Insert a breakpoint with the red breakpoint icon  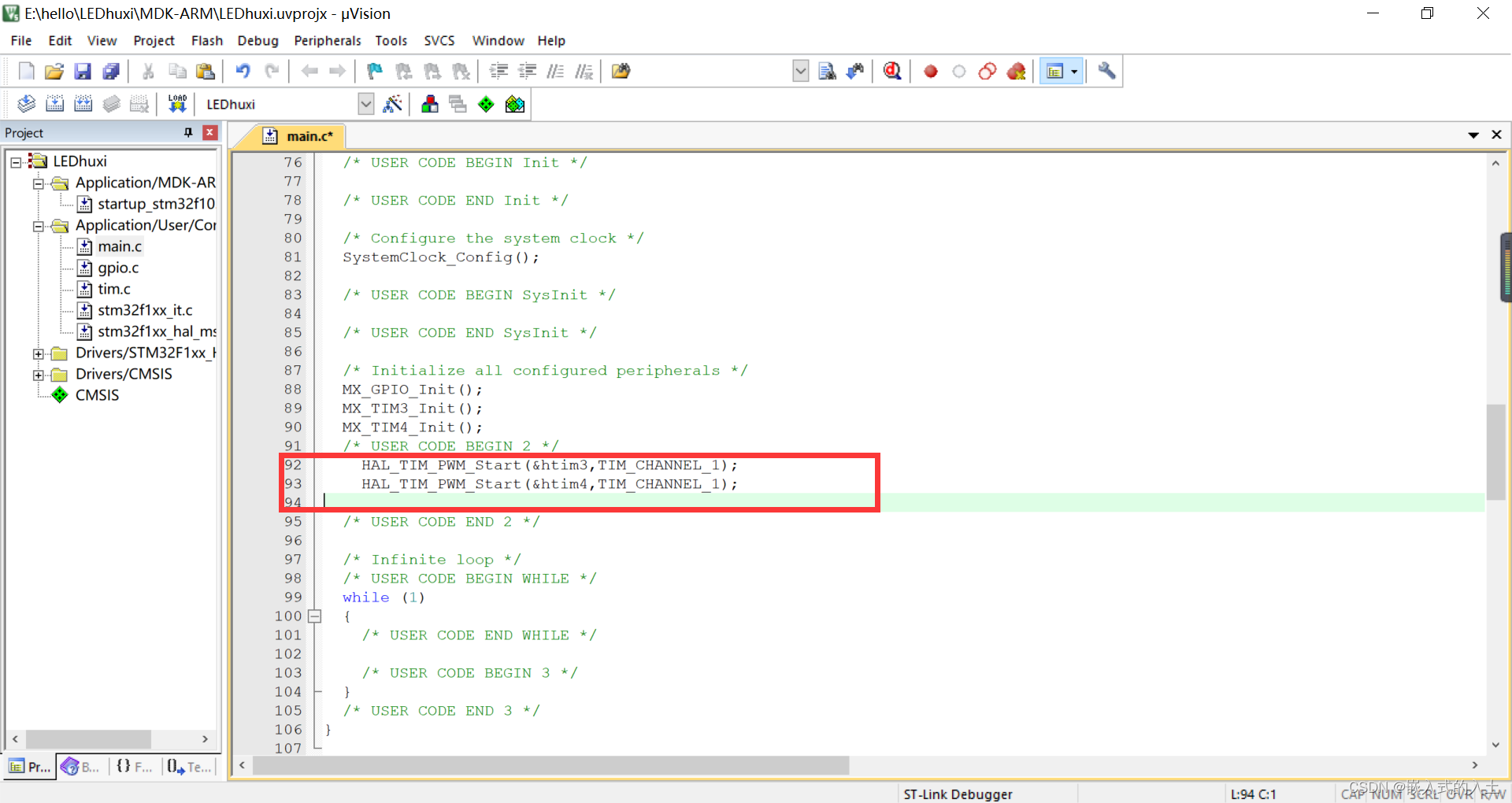(930, 71)
